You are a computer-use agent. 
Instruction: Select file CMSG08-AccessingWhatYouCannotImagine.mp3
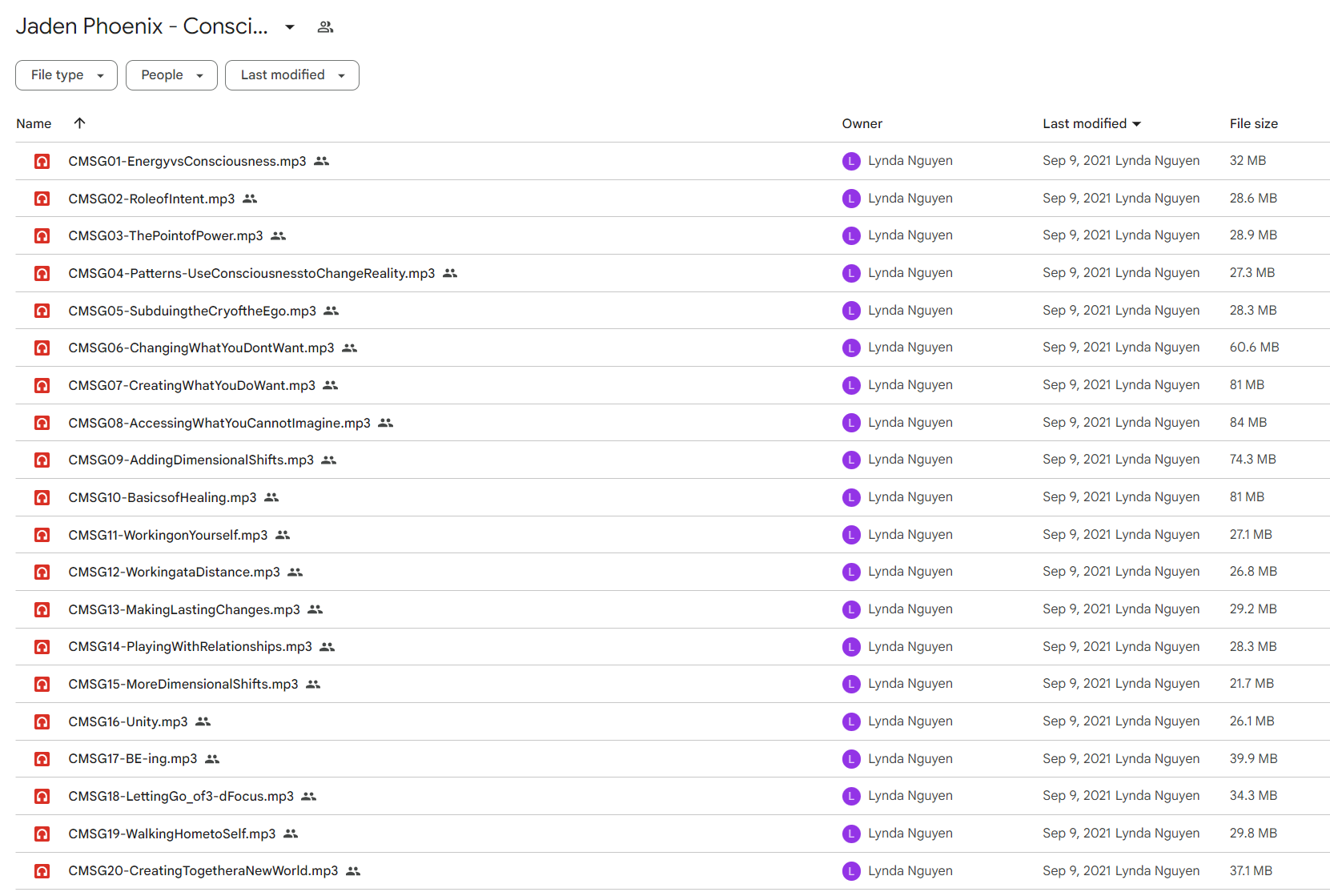tap(220, 423)
